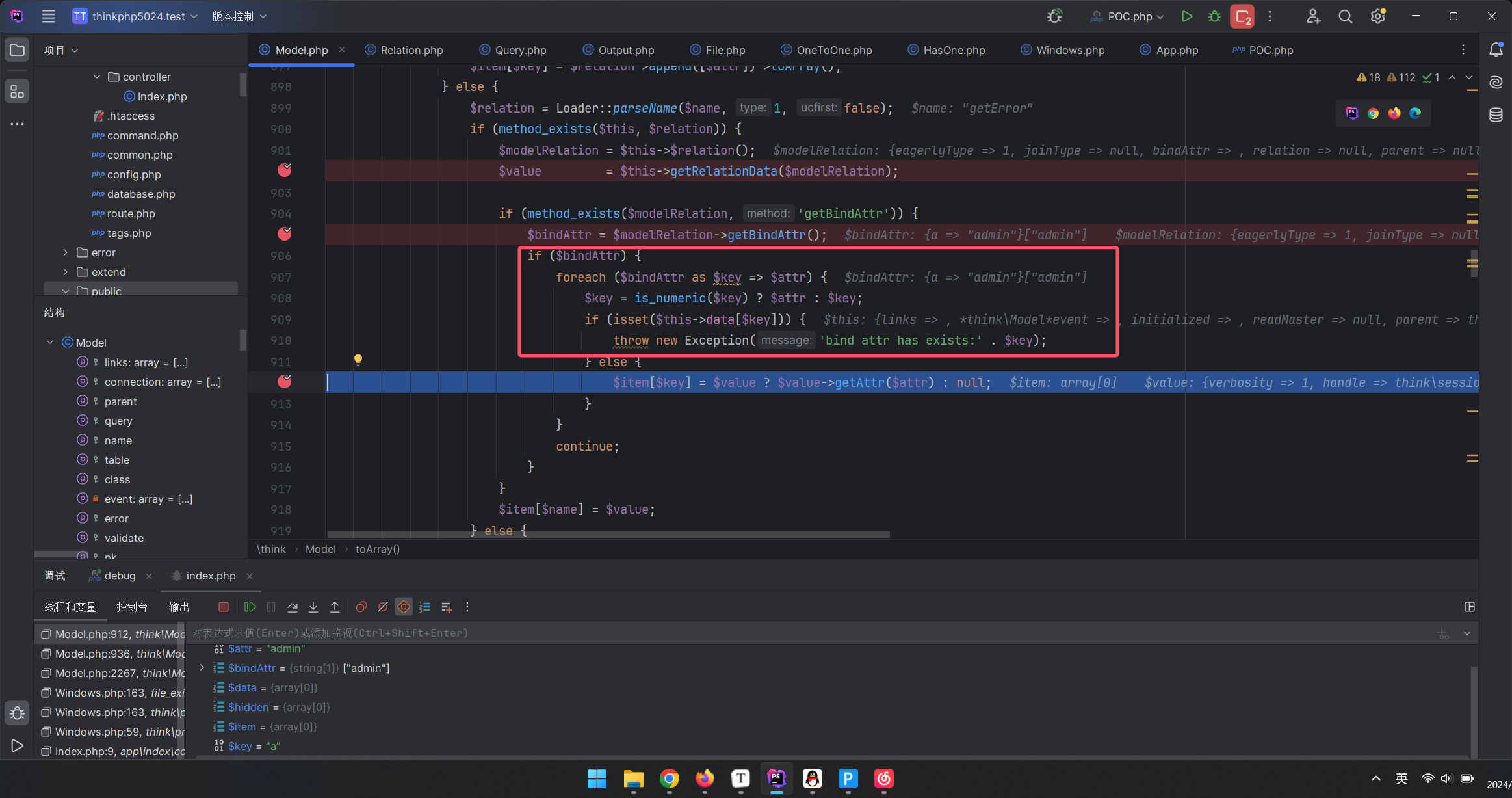Click the Run POC.php green play button

1186,16
